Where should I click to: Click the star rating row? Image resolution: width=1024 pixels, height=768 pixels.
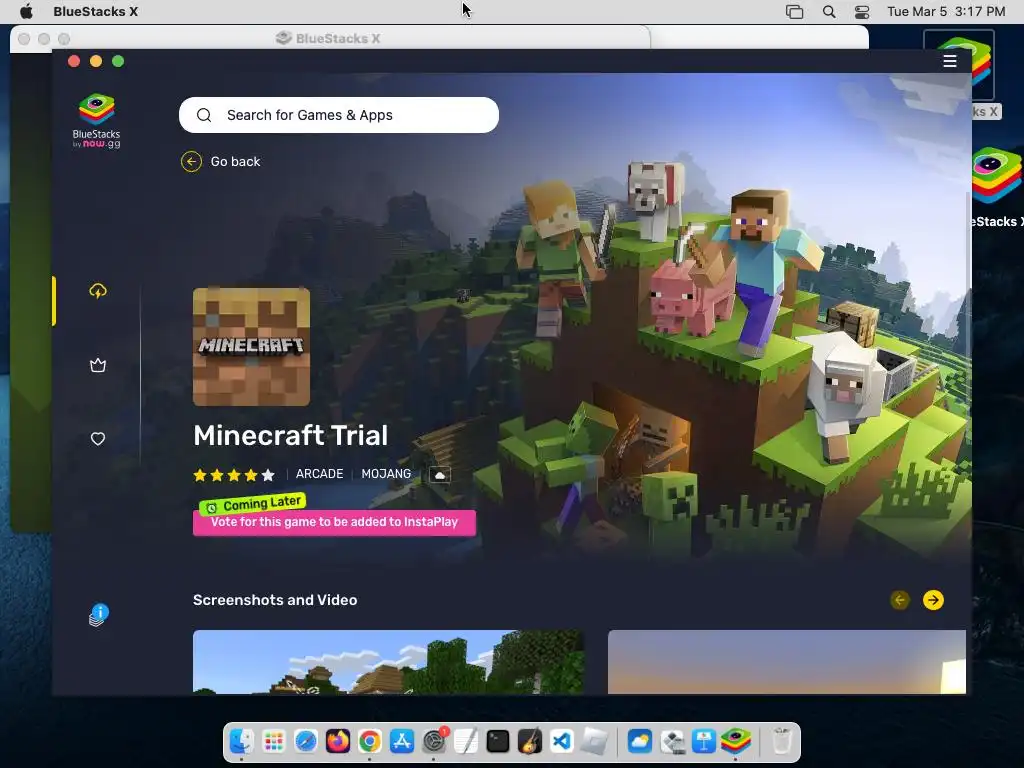point(234,475)
